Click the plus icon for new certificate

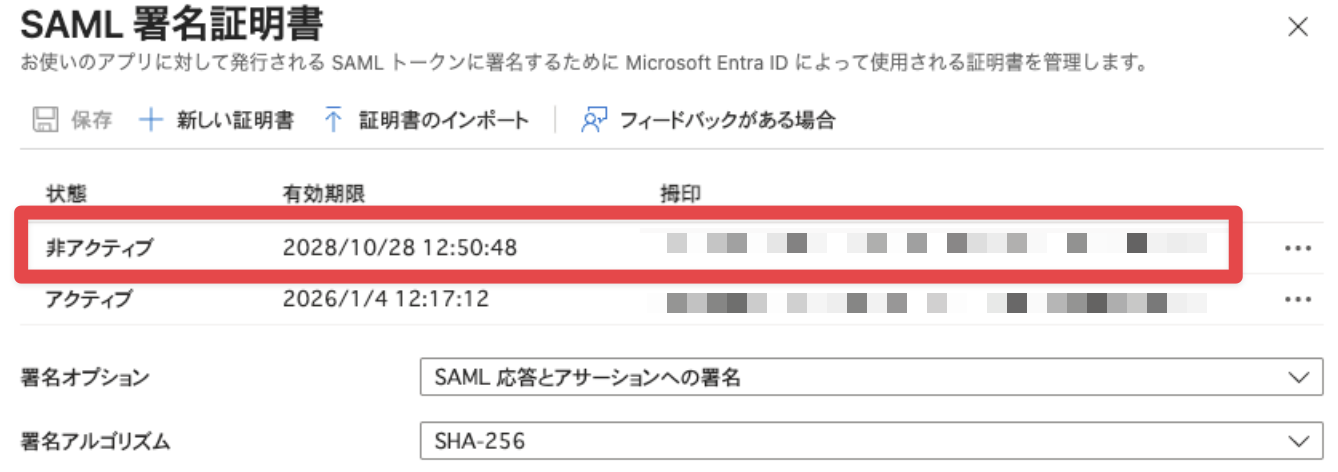point(150,121)
